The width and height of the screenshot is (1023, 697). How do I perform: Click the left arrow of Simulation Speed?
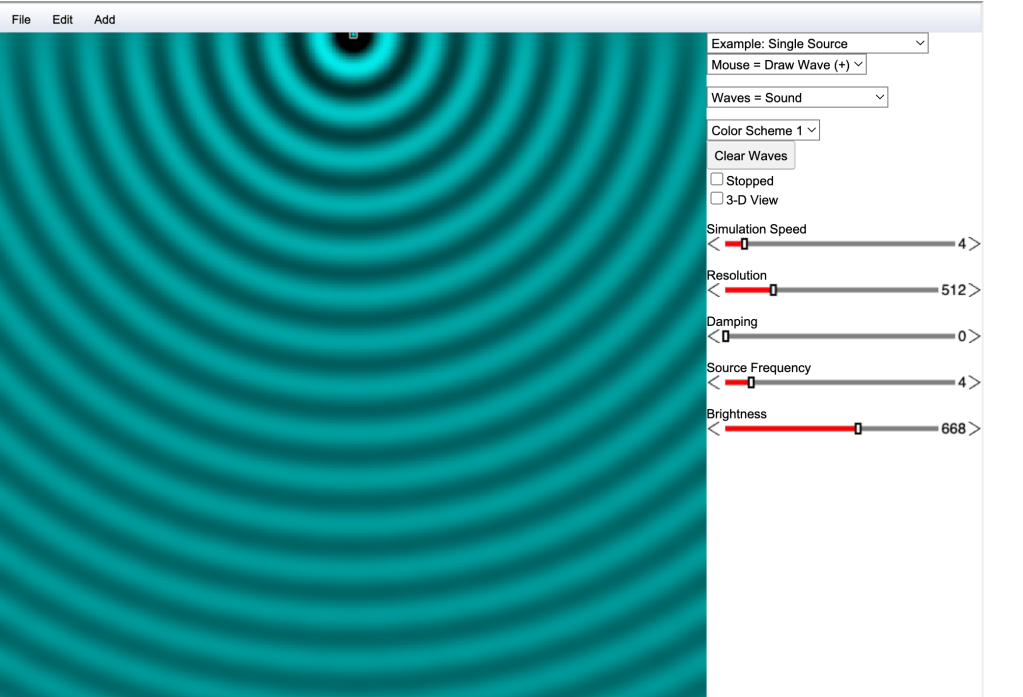pyautogui.click(x=713, y=244)
